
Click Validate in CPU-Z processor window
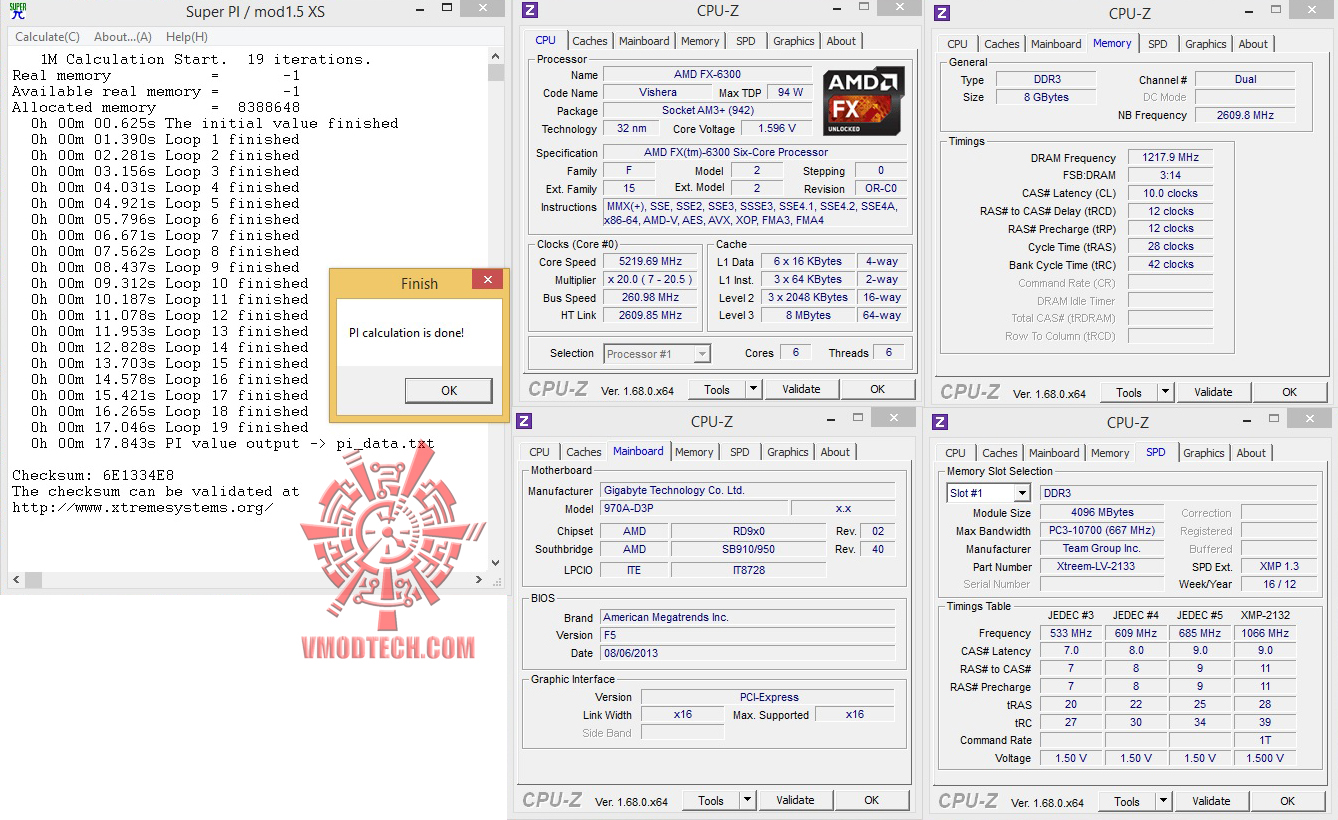(x=801, y=389)
